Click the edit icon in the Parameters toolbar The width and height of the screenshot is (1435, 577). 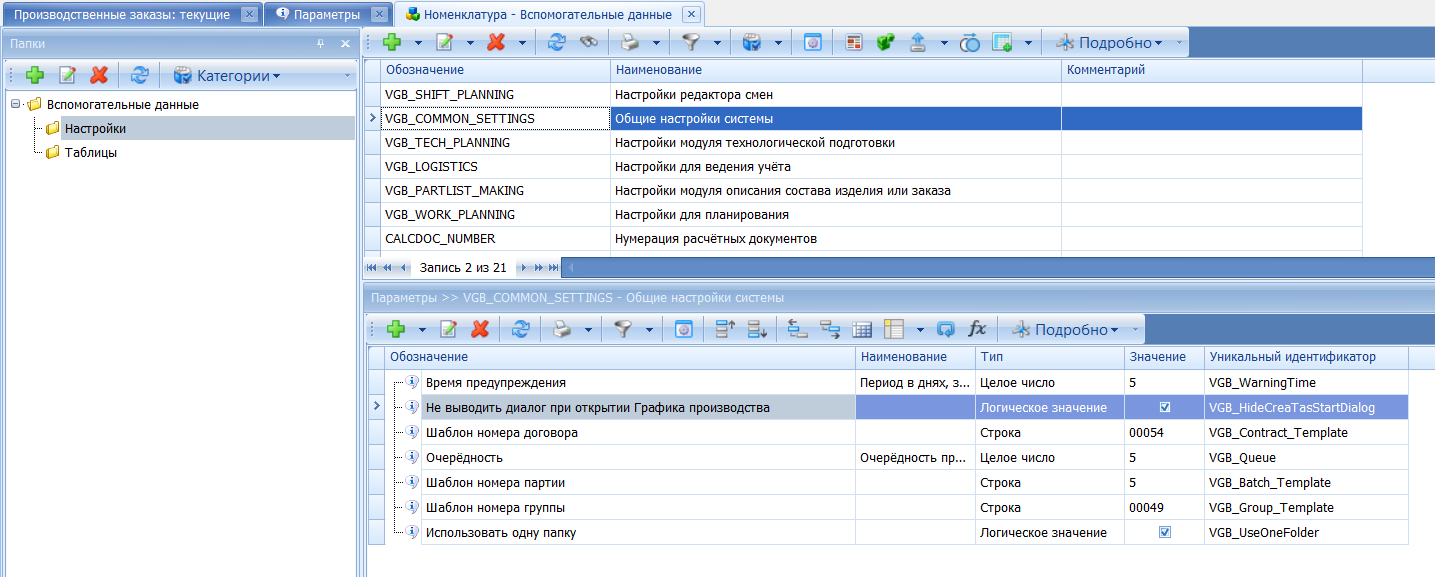(449, 329)
